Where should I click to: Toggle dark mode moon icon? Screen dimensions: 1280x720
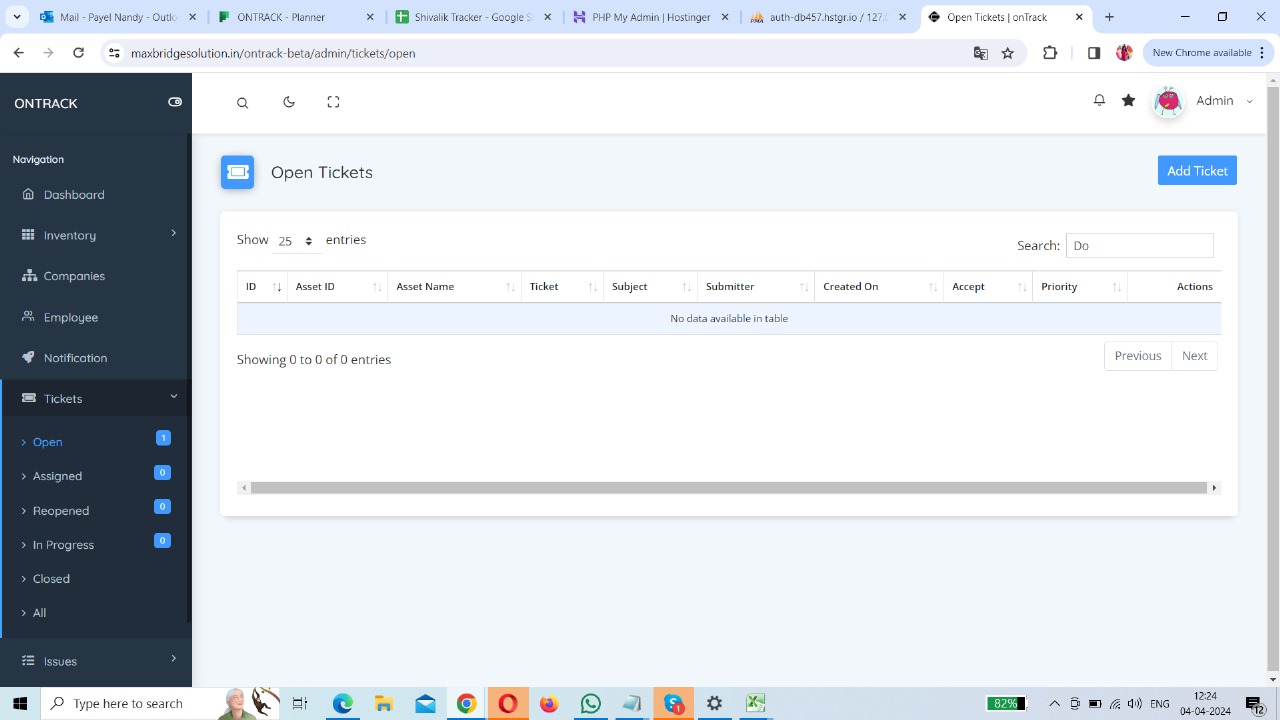pyautogui.click(x=289, y=102)
